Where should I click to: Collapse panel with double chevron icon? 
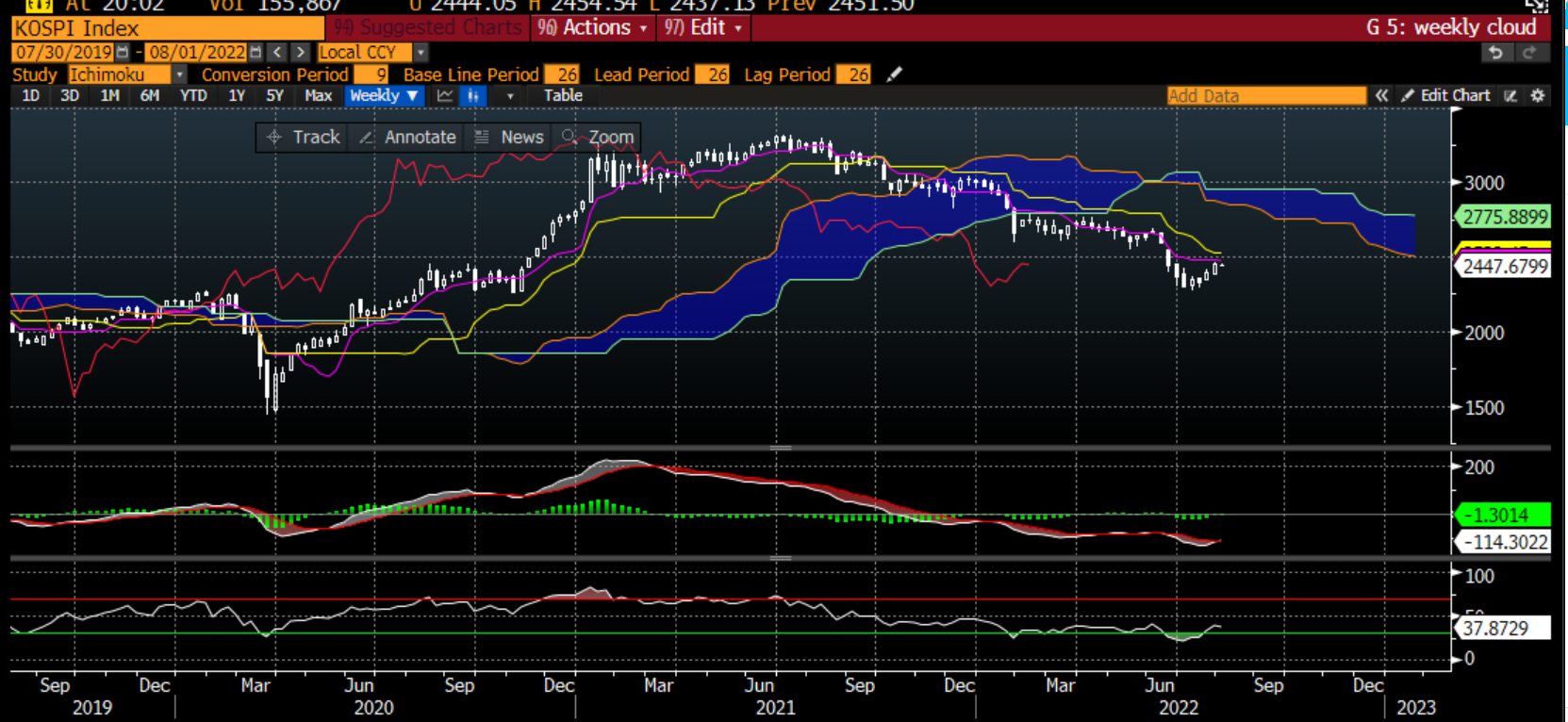tap(1381, 95)
